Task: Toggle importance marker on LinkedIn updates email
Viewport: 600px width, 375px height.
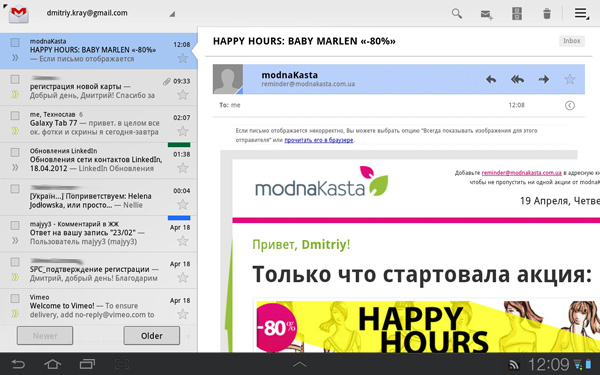Action: pyautogui.click(x=15, y=167)
